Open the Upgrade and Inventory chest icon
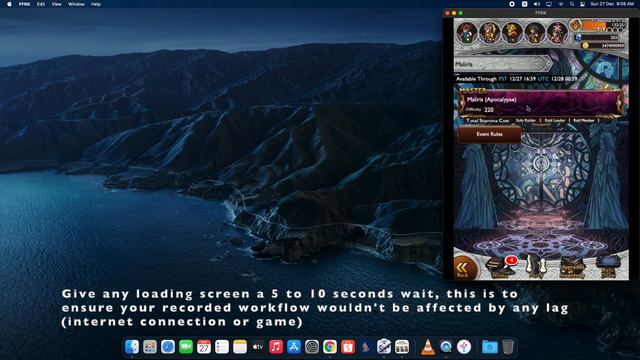This screenshot has height=360, width=640. point(572,267)
